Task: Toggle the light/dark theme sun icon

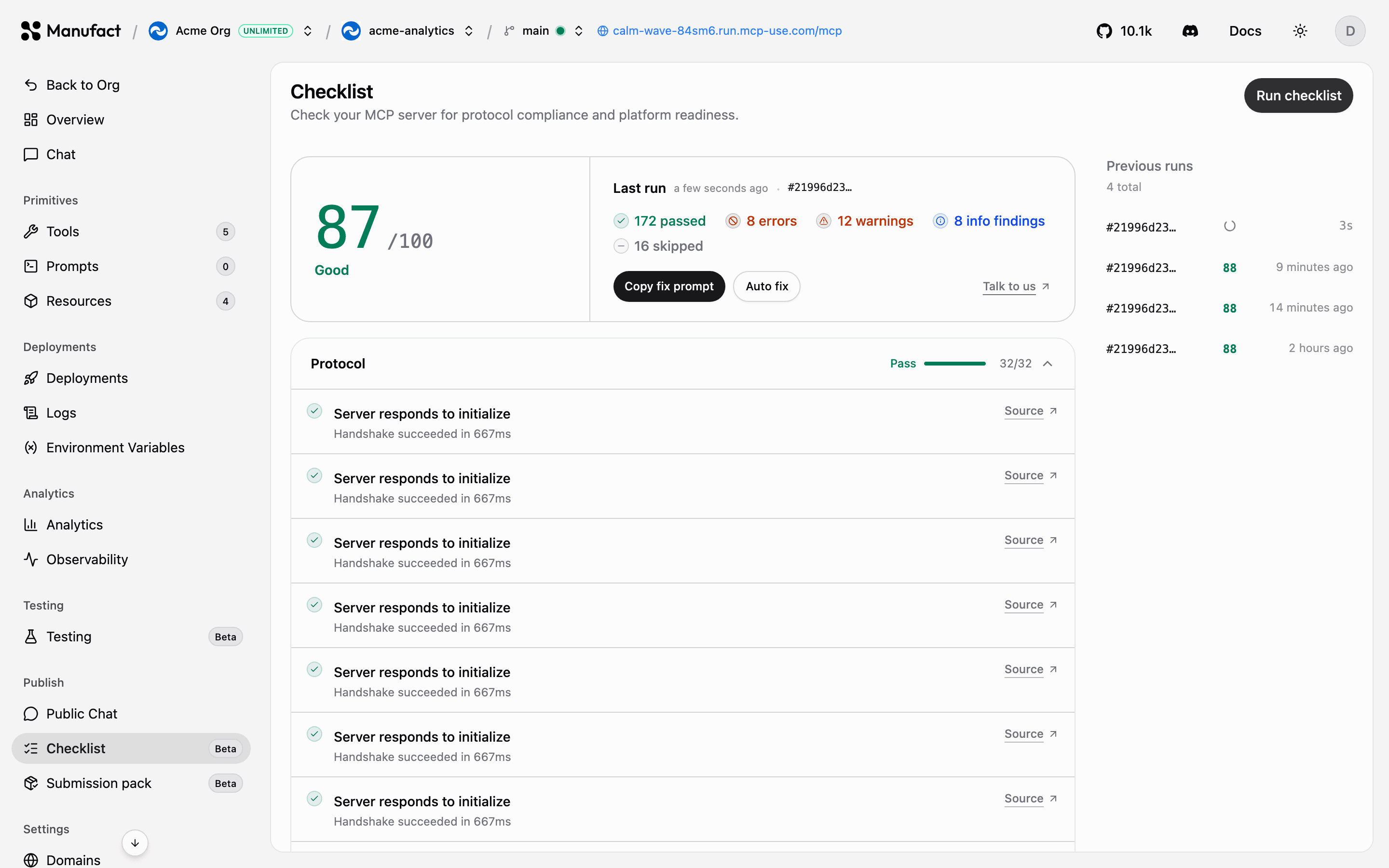Action: click(x=1300, y=31)
